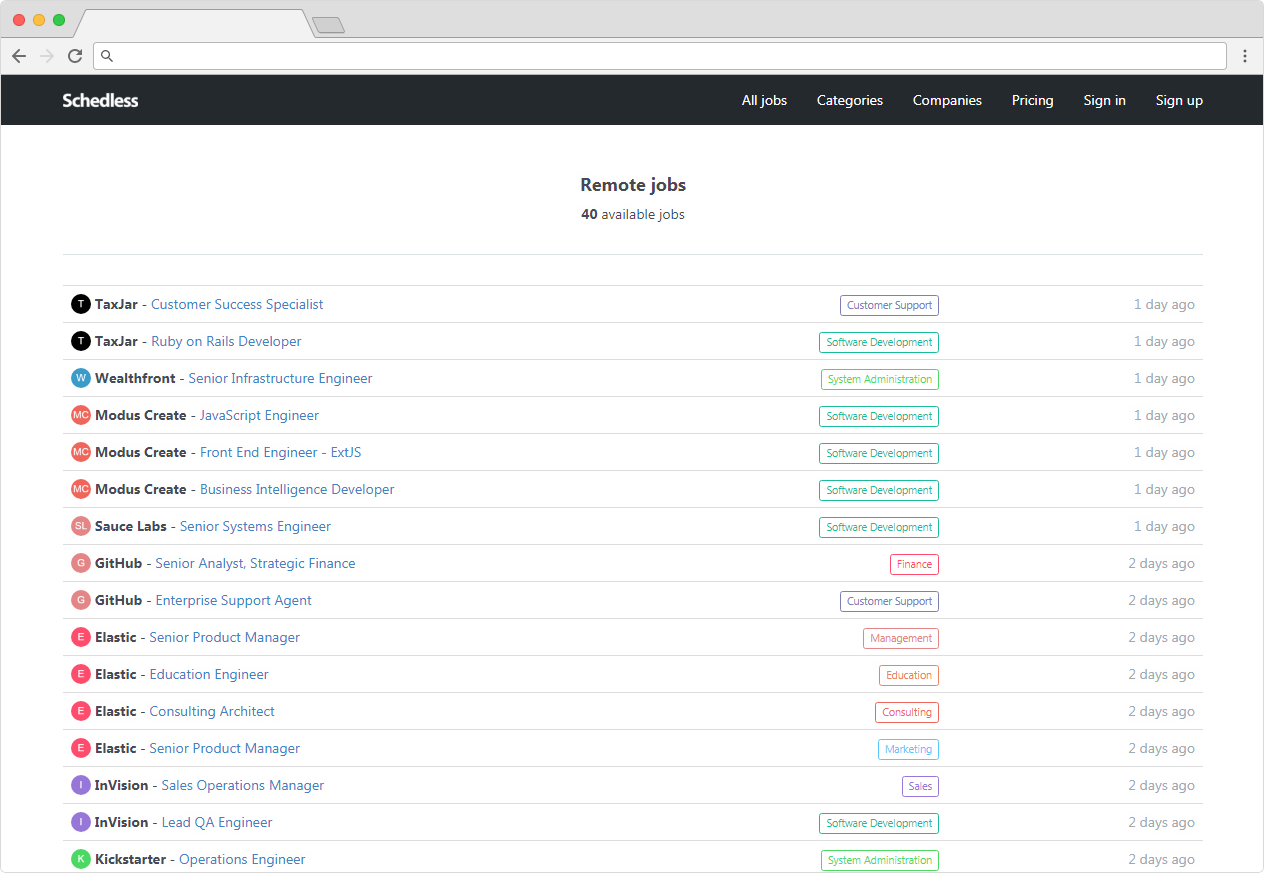Click the Wealthfront W avatar icon
This screenshot has height=873, width=1264.
(81, 378)
